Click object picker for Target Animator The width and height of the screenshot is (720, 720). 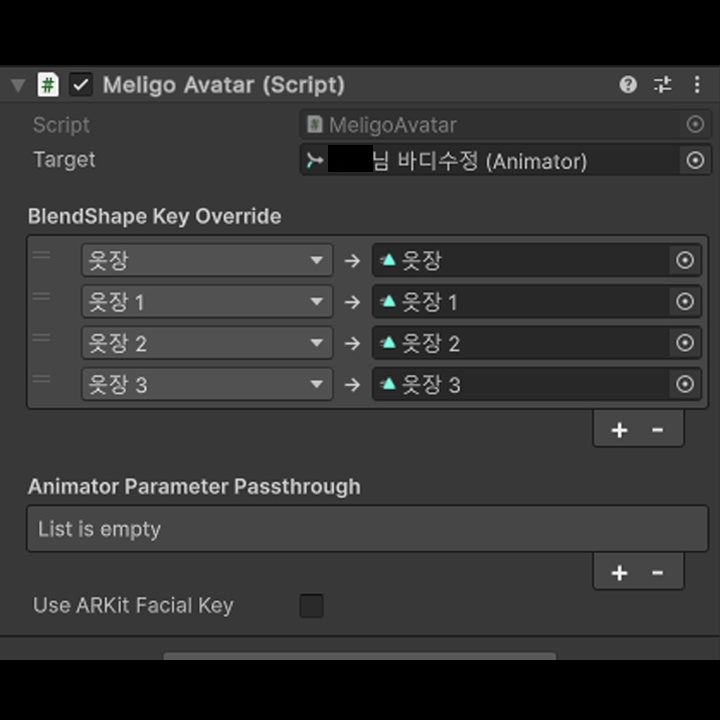point(695,160)
